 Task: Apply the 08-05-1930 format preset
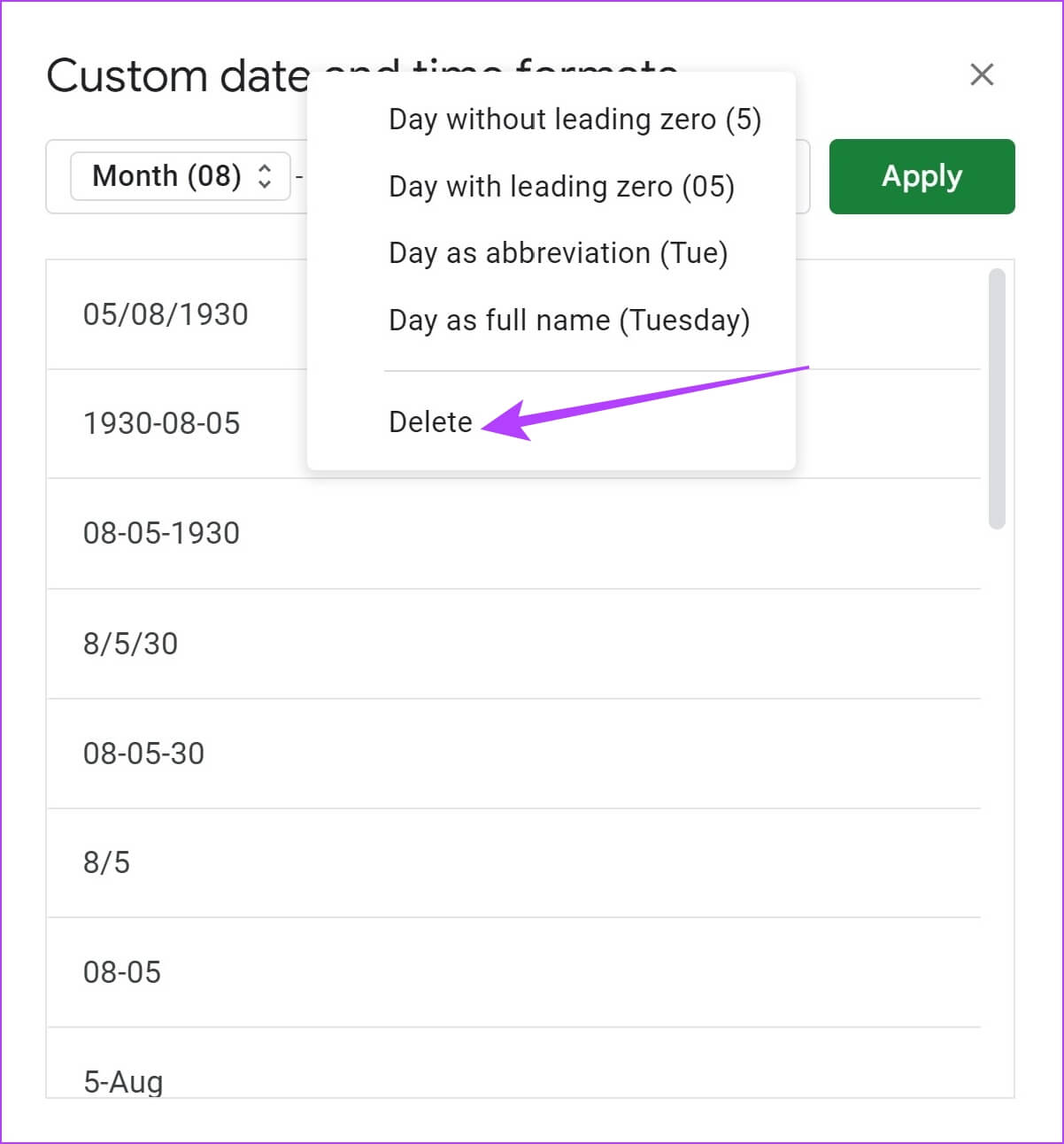(x=161, y=533)
